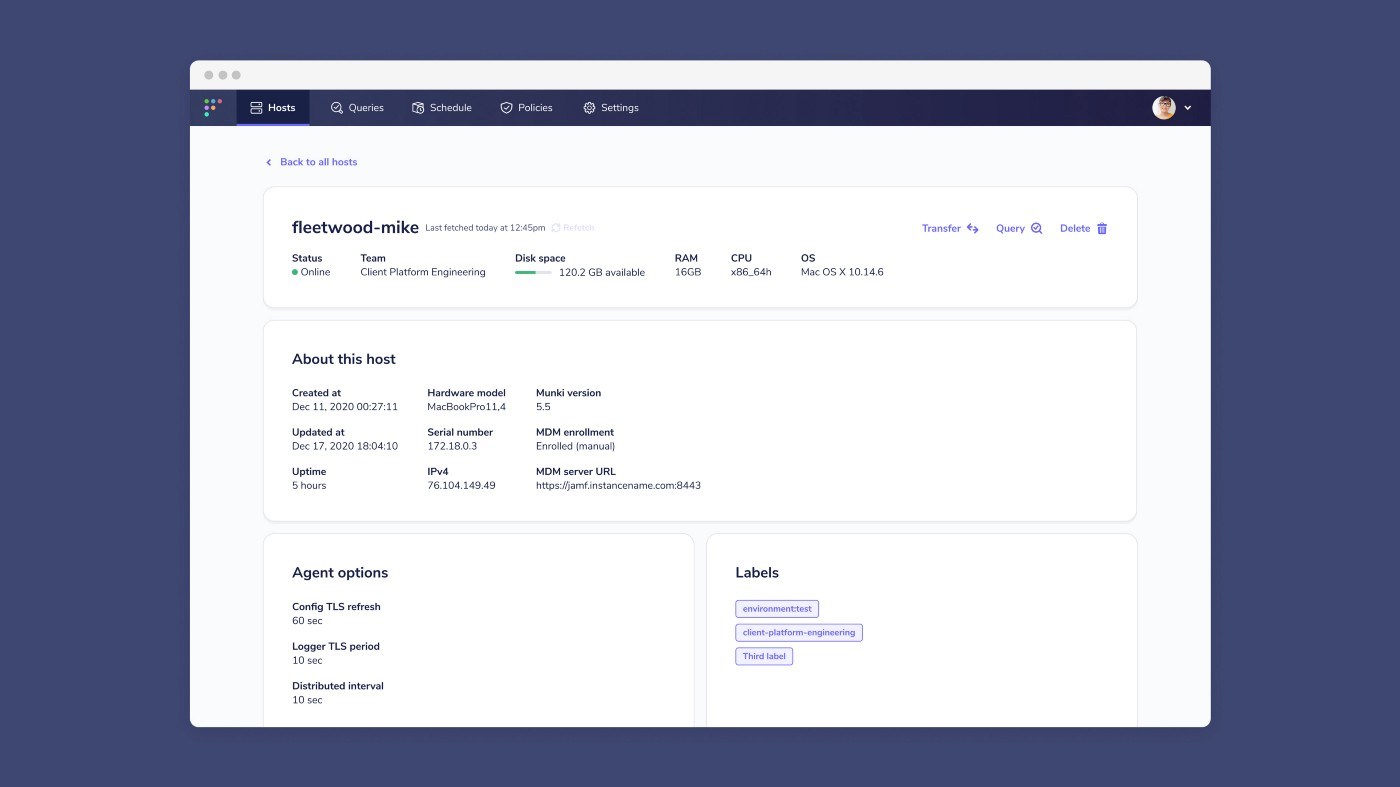Click the Logger TLS period label

336,647
